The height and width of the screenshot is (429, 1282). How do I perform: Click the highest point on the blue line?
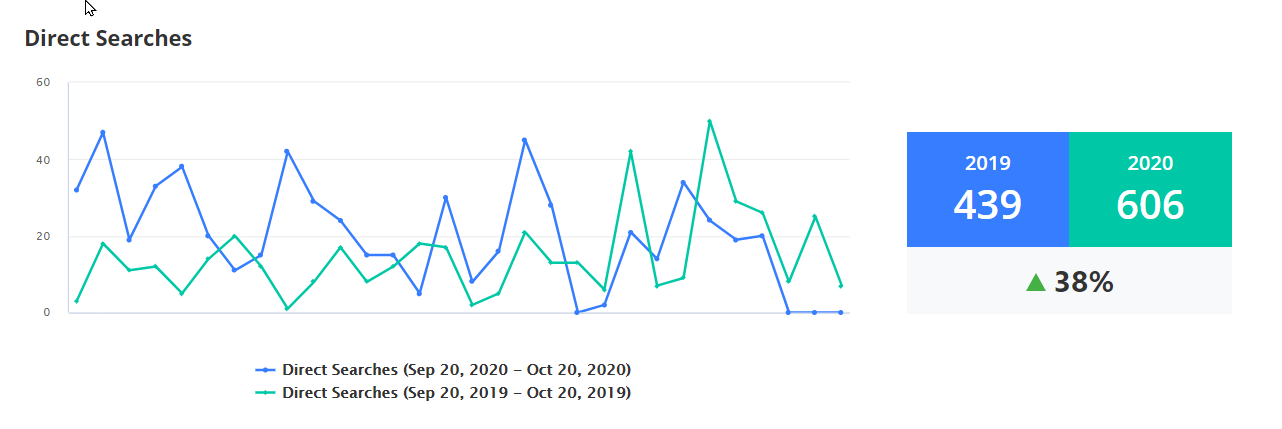pos(102,132)
